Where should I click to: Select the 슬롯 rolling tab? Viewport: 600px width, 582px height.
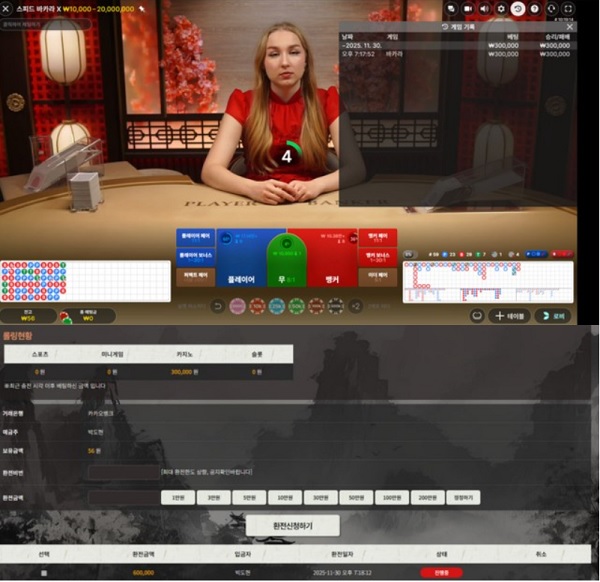pos(257,354)
